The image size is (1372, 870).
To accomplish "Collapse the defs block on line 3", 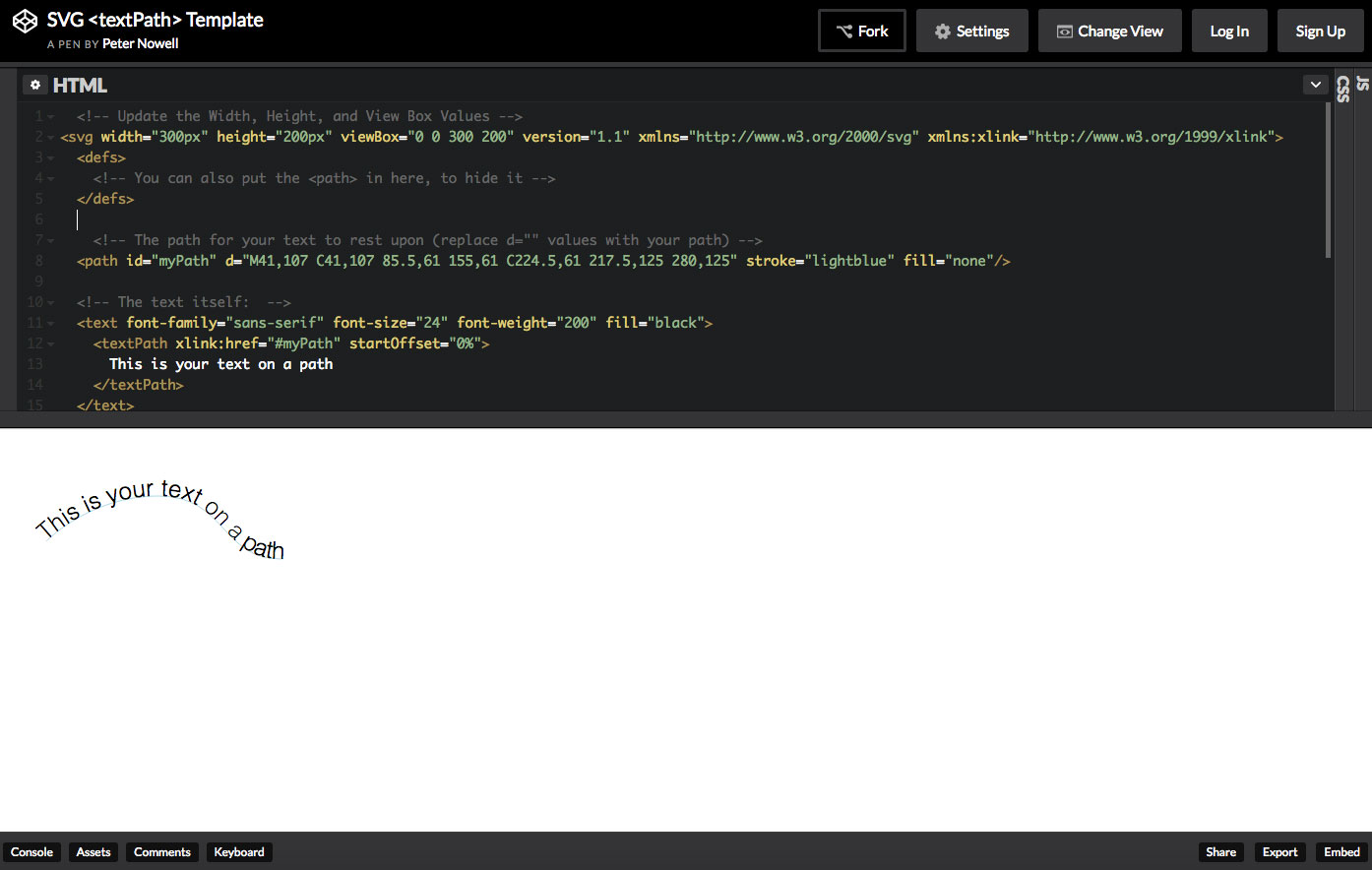I will (51, 157).
